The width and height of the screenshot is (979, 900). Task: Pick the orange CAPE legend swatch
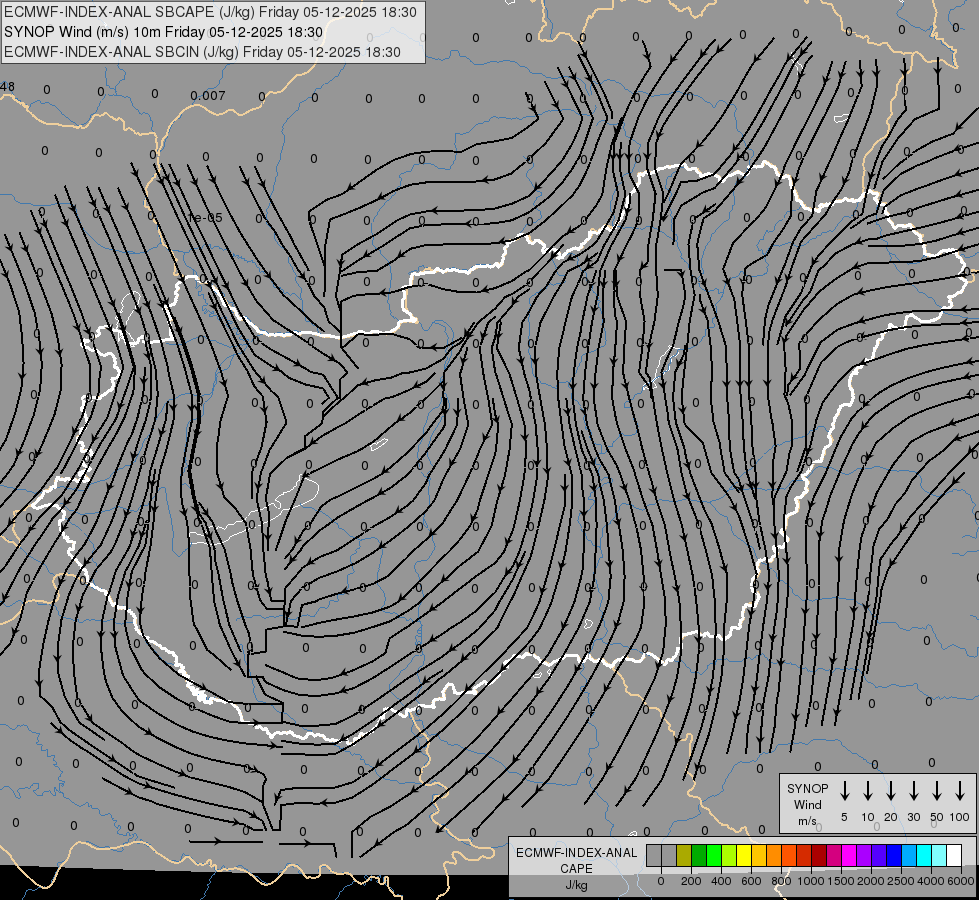[x=774, y=855]
